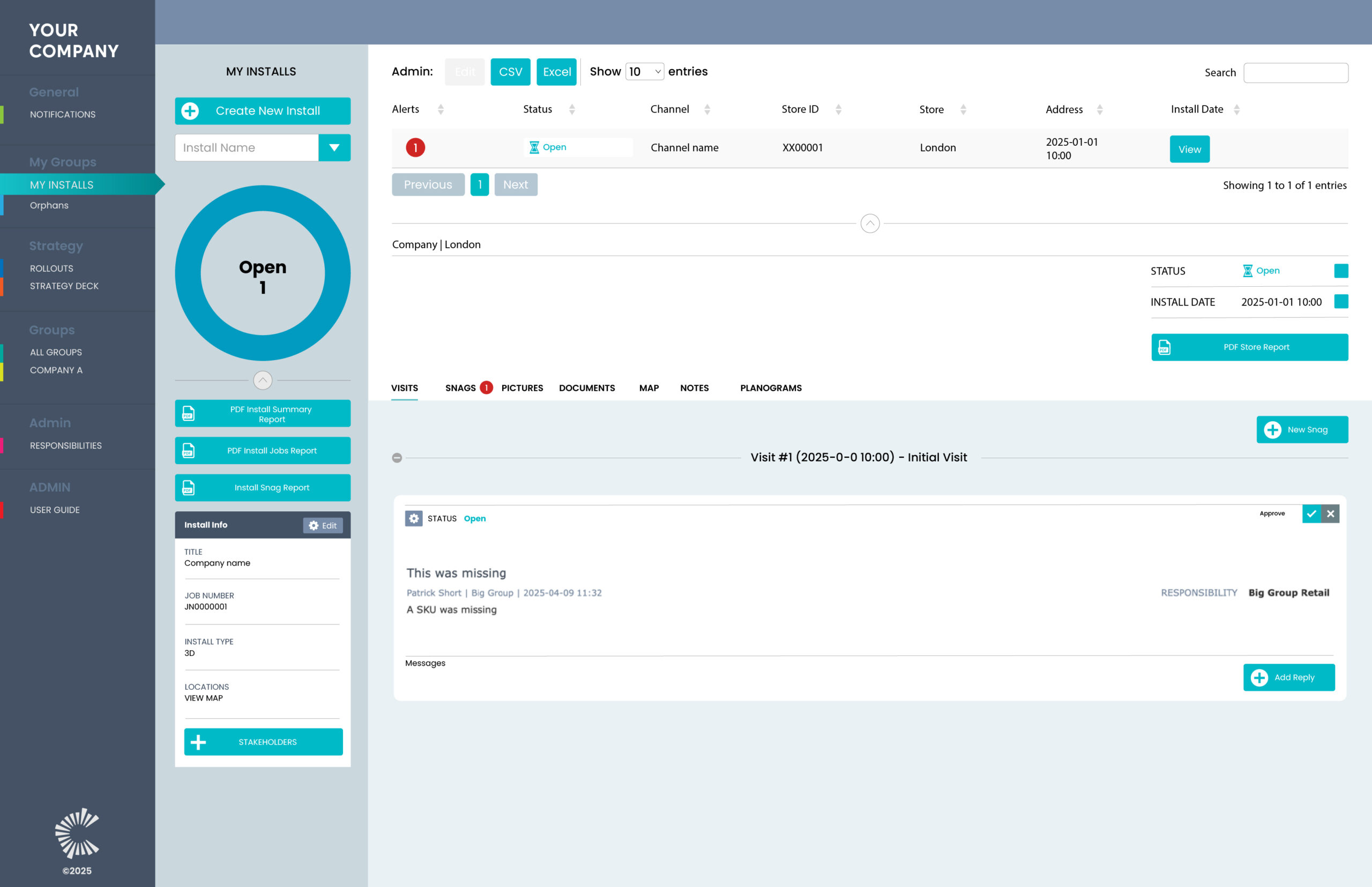Switch to the PICTURES tab
This screenshot has width=1372, height=887.
522,388
